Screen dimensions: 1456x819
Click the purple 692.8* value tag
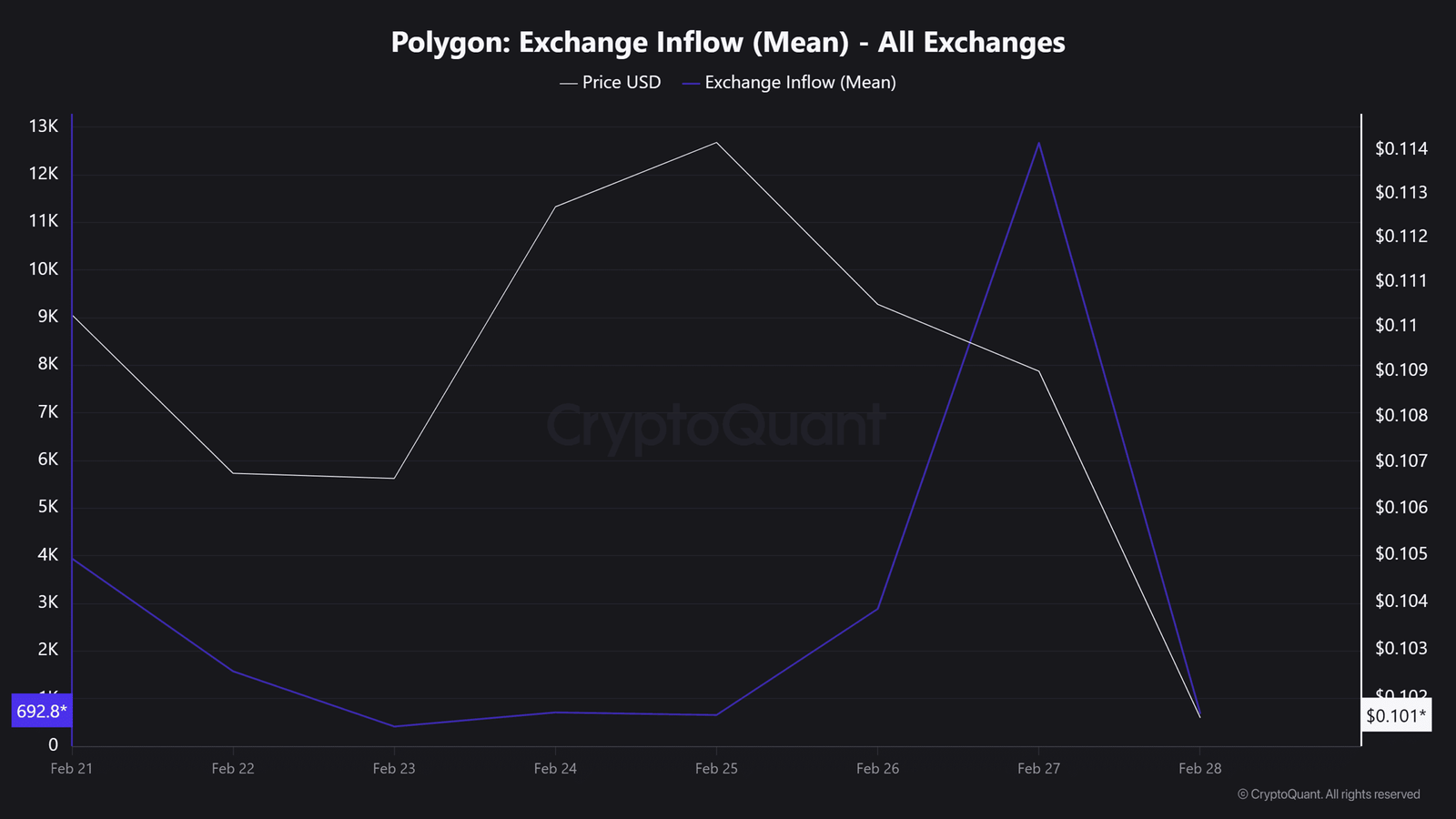[41, 711]
